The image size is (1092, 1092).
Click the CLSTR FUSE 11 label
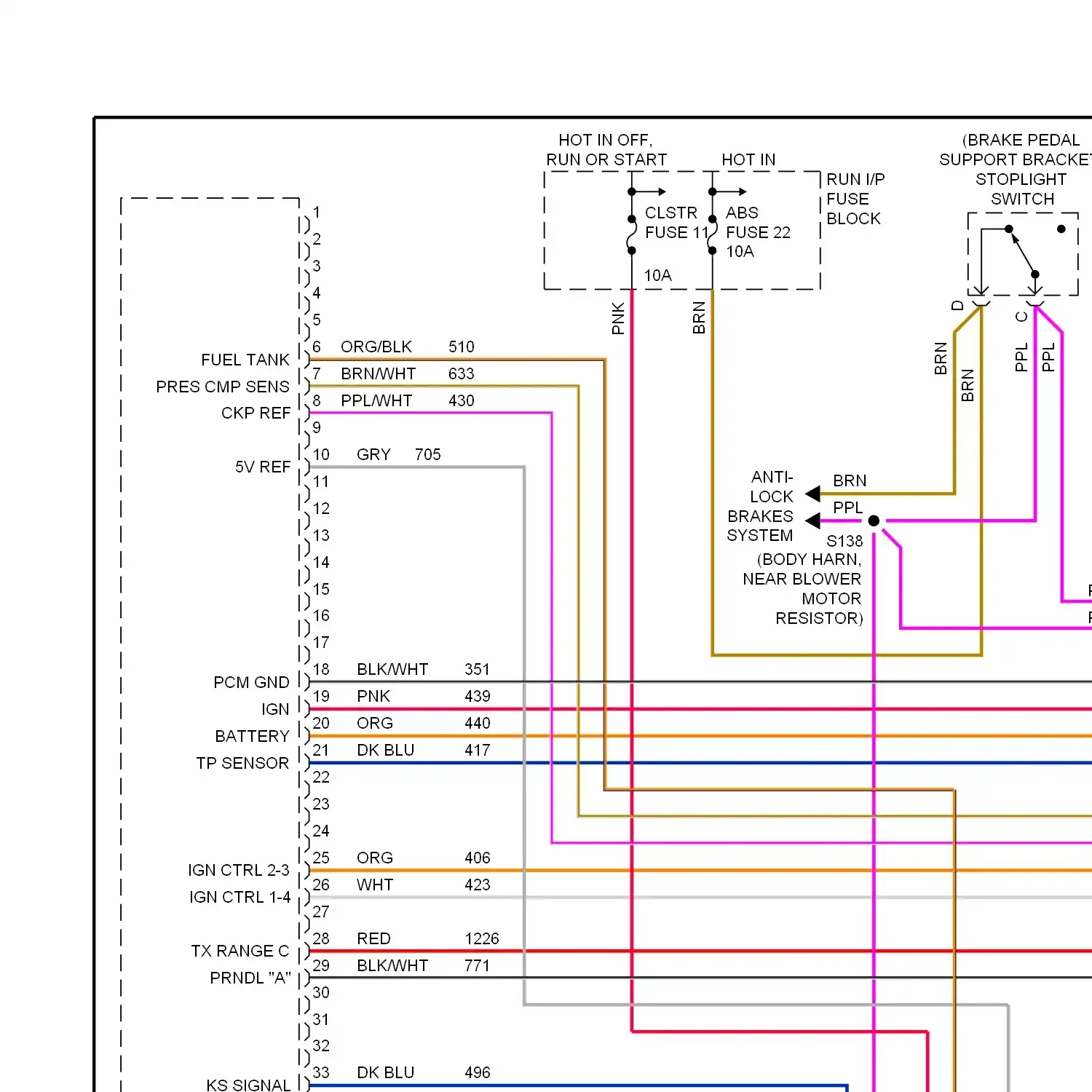click(x=676, y=222)
